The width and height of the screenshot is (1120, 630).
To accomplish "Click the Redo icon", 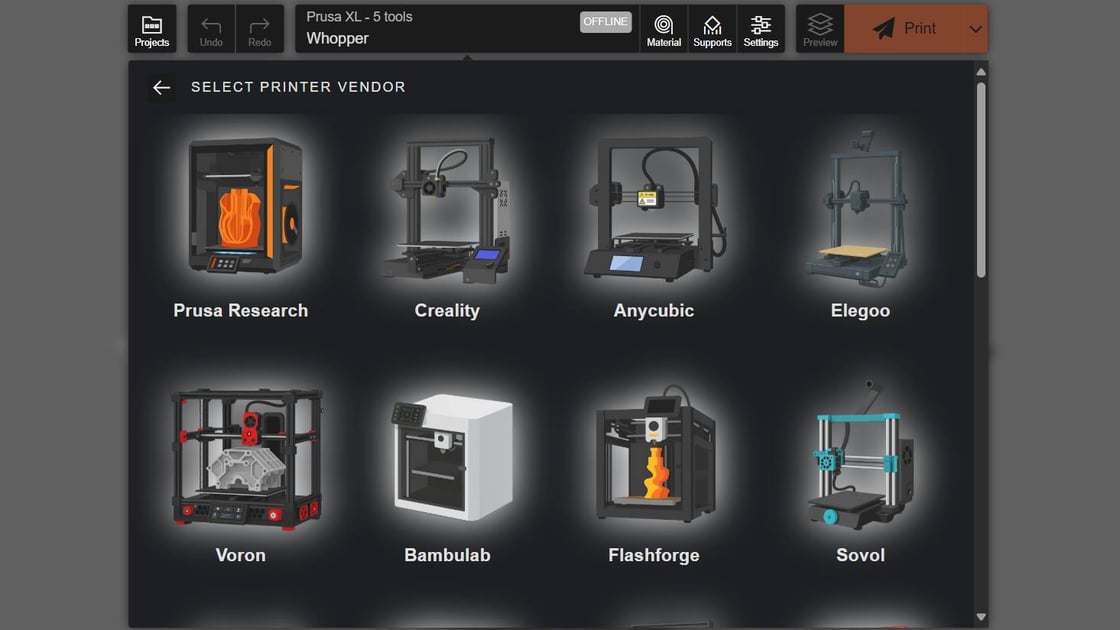I will (x=258, y=28).
